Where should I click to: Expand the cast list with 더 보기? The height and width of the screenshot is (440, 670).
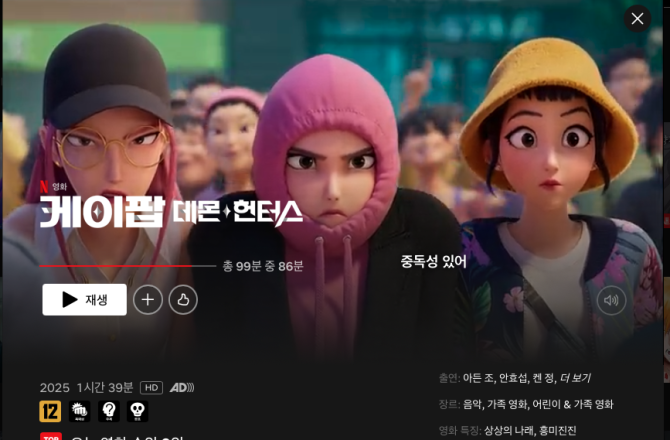(x=576, y=378)
